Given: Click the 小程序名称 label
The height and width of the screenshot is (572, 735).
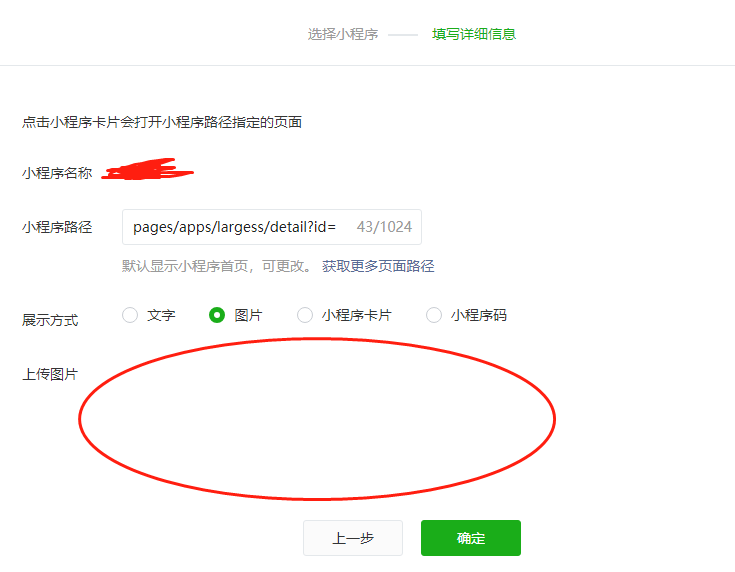Looking at the screenshot, I should point(57,173).
